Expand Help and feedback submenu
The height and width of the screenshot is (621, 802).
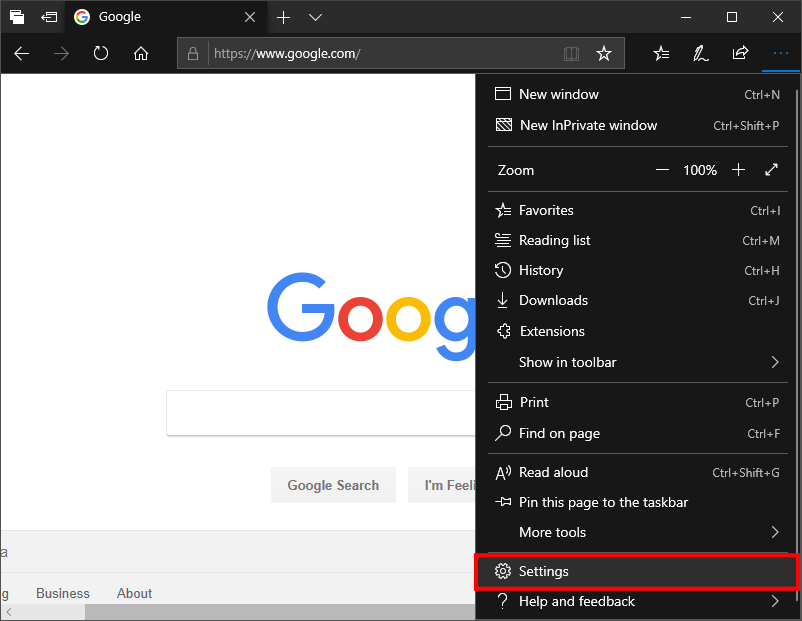point(637,602)
